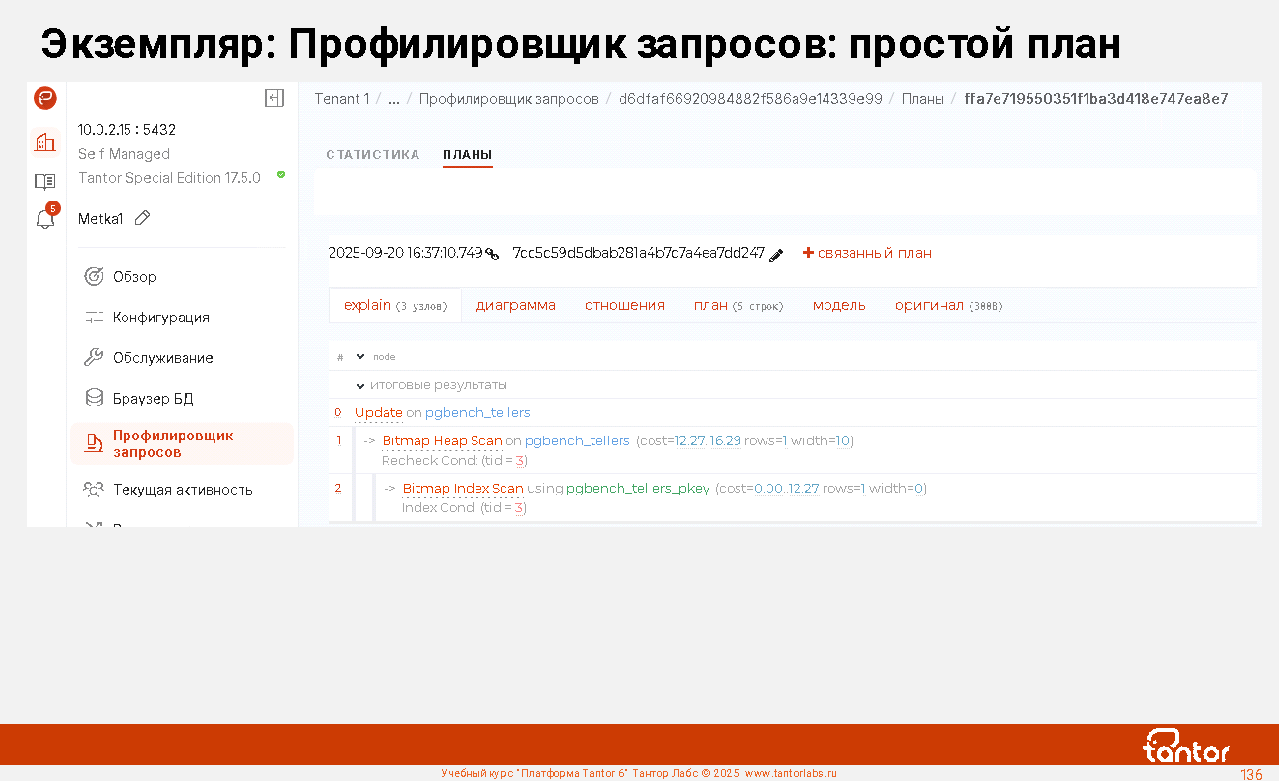Open Профилировщик запросов breadcrumb link

(x=508, y=99)
